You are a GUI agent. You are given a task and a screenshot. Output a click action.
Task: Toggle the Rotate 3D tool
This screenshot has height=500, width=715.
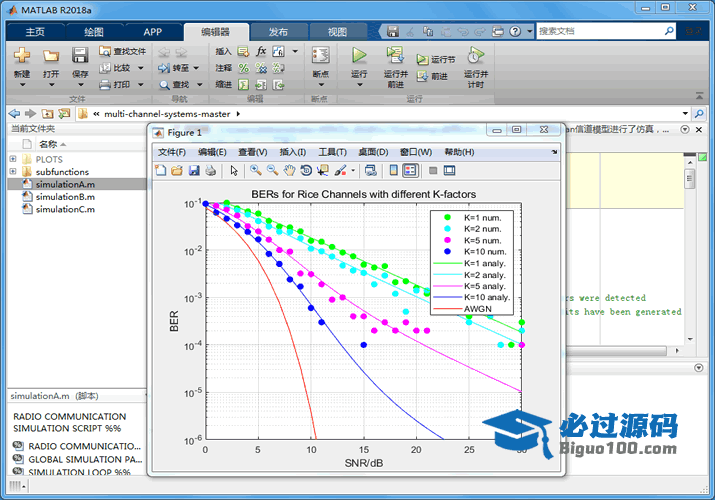306,170
